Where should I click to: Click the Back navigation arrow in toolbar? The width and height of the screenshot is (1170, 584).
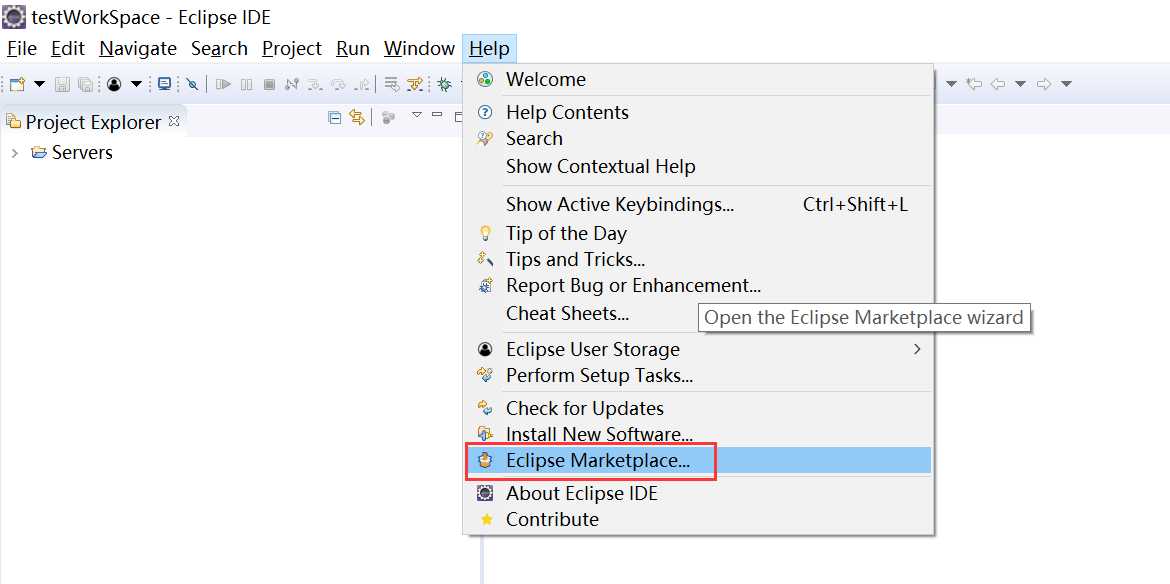[x=998, y=84]
